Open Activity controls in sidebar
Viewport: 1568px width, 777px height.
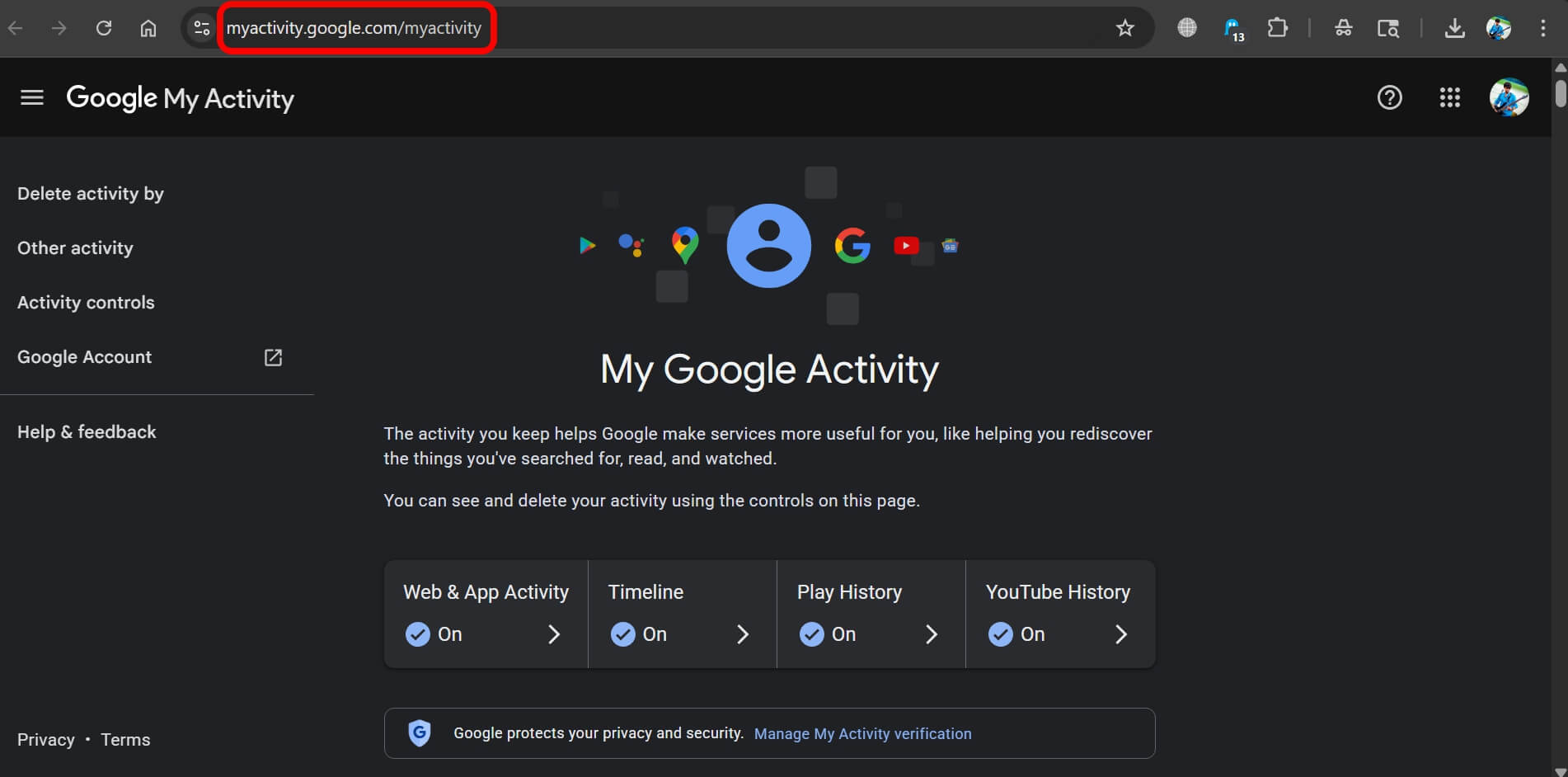tap(86, 303)
